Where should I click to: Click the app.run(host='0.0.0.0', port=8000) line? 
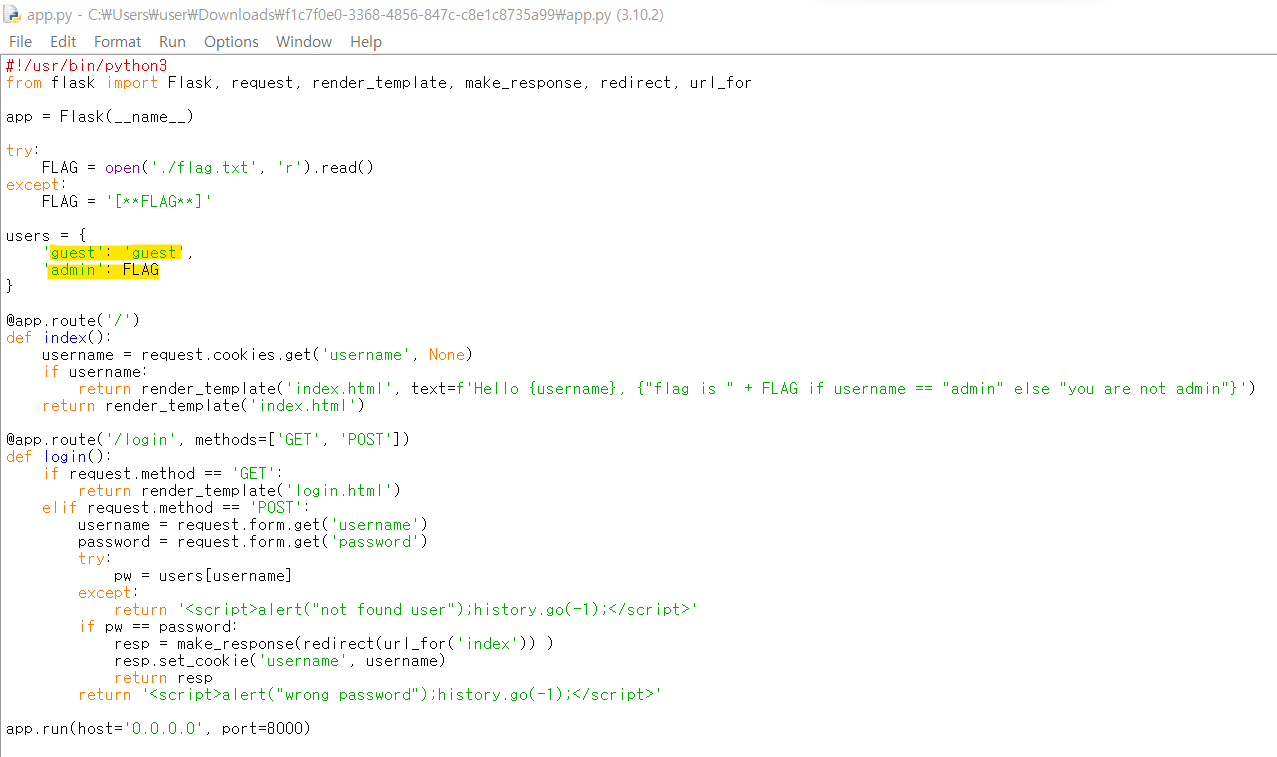point(158,728)
